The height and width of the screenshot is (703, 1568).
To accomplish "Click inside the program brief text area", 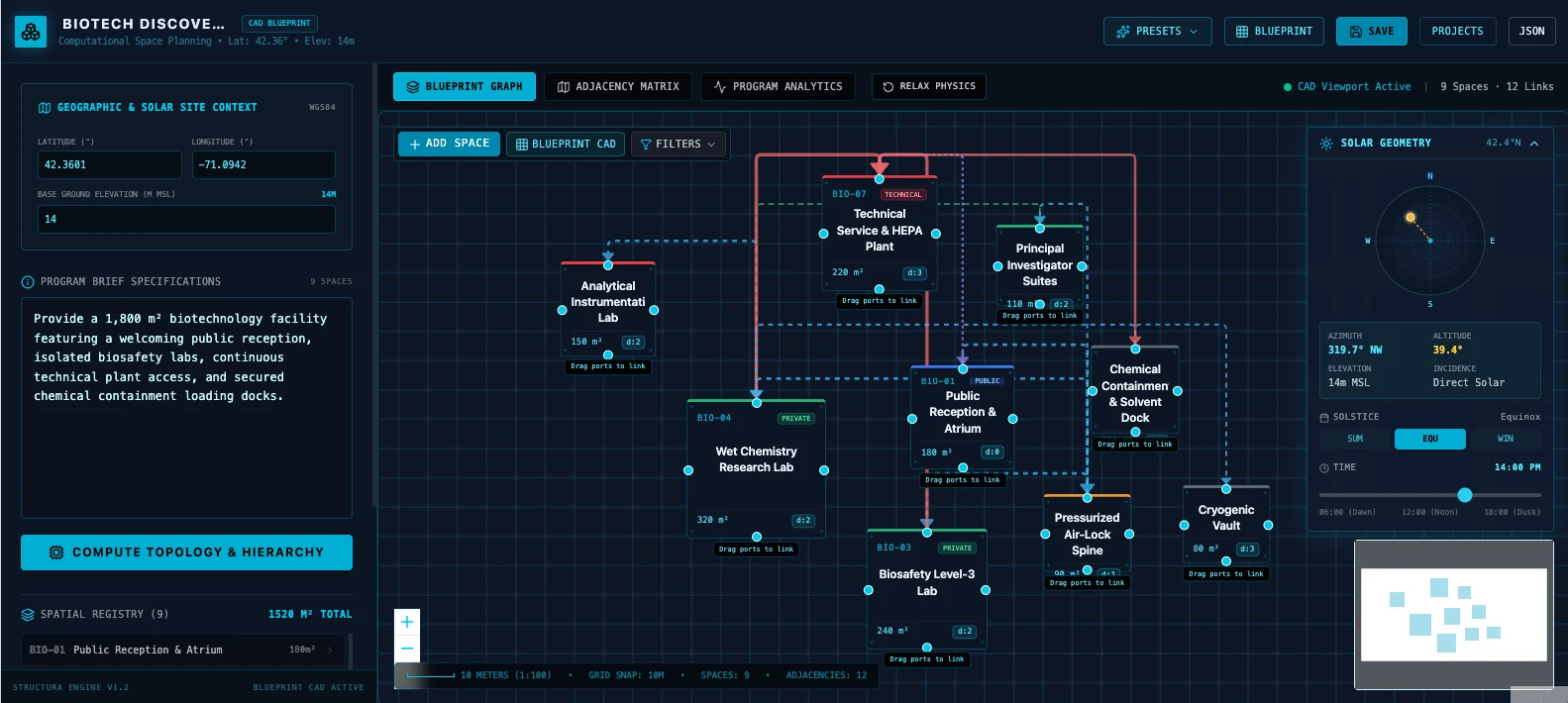I will point(186,409).
